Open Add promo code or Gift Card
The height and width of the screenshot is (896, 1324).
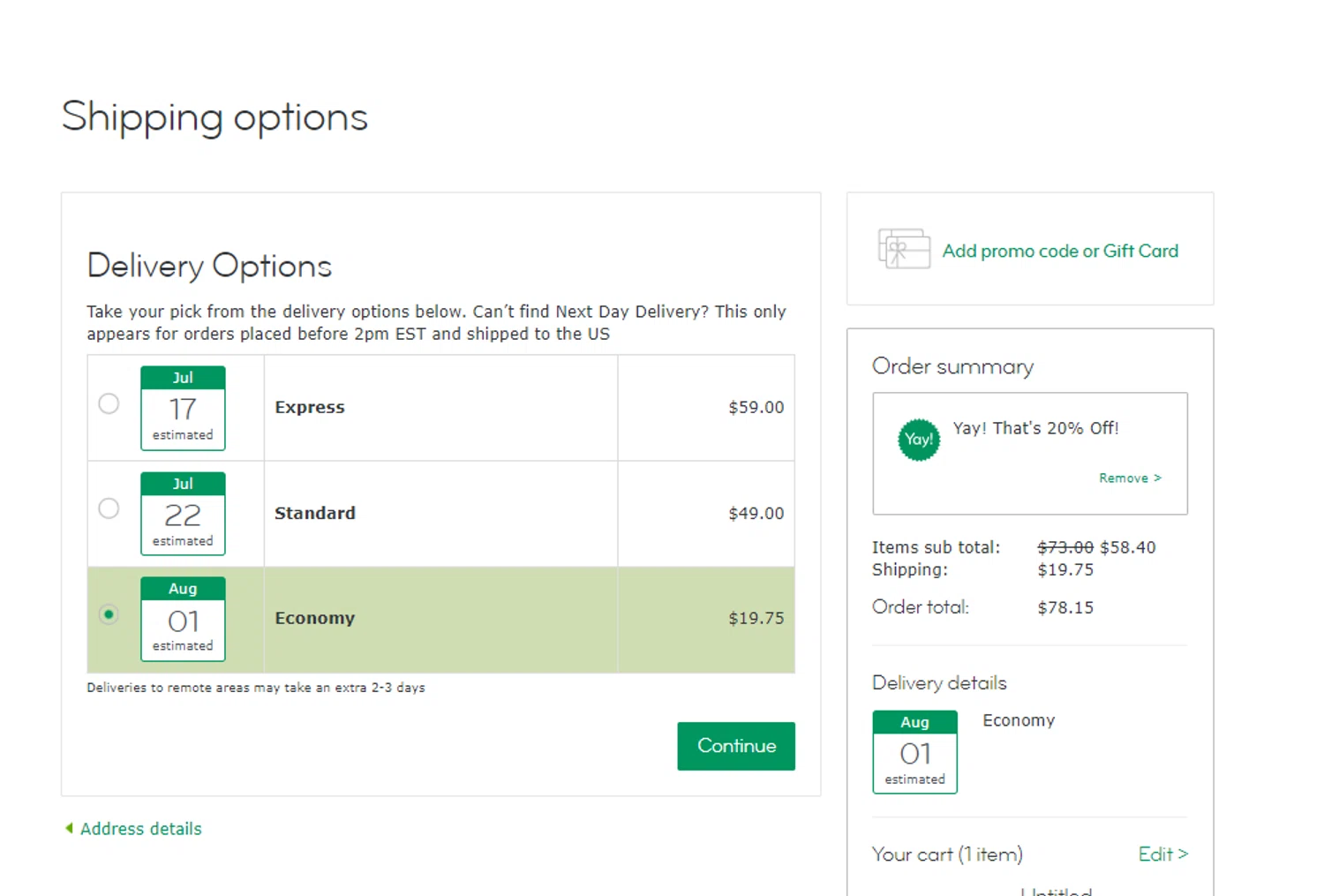[x=1059, y=252]
